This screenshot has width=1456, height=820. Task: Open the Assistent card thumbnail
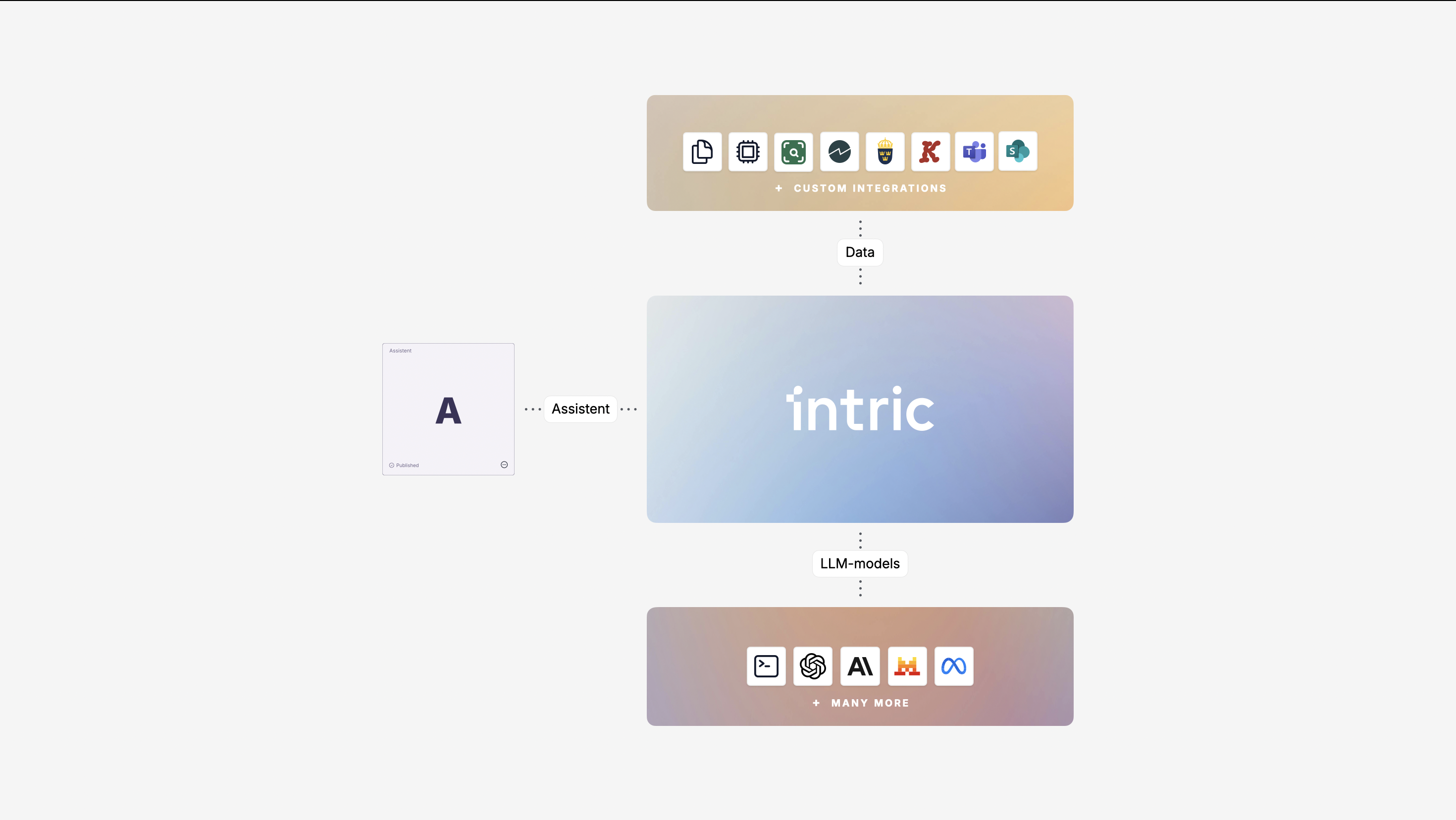point(448,409)
